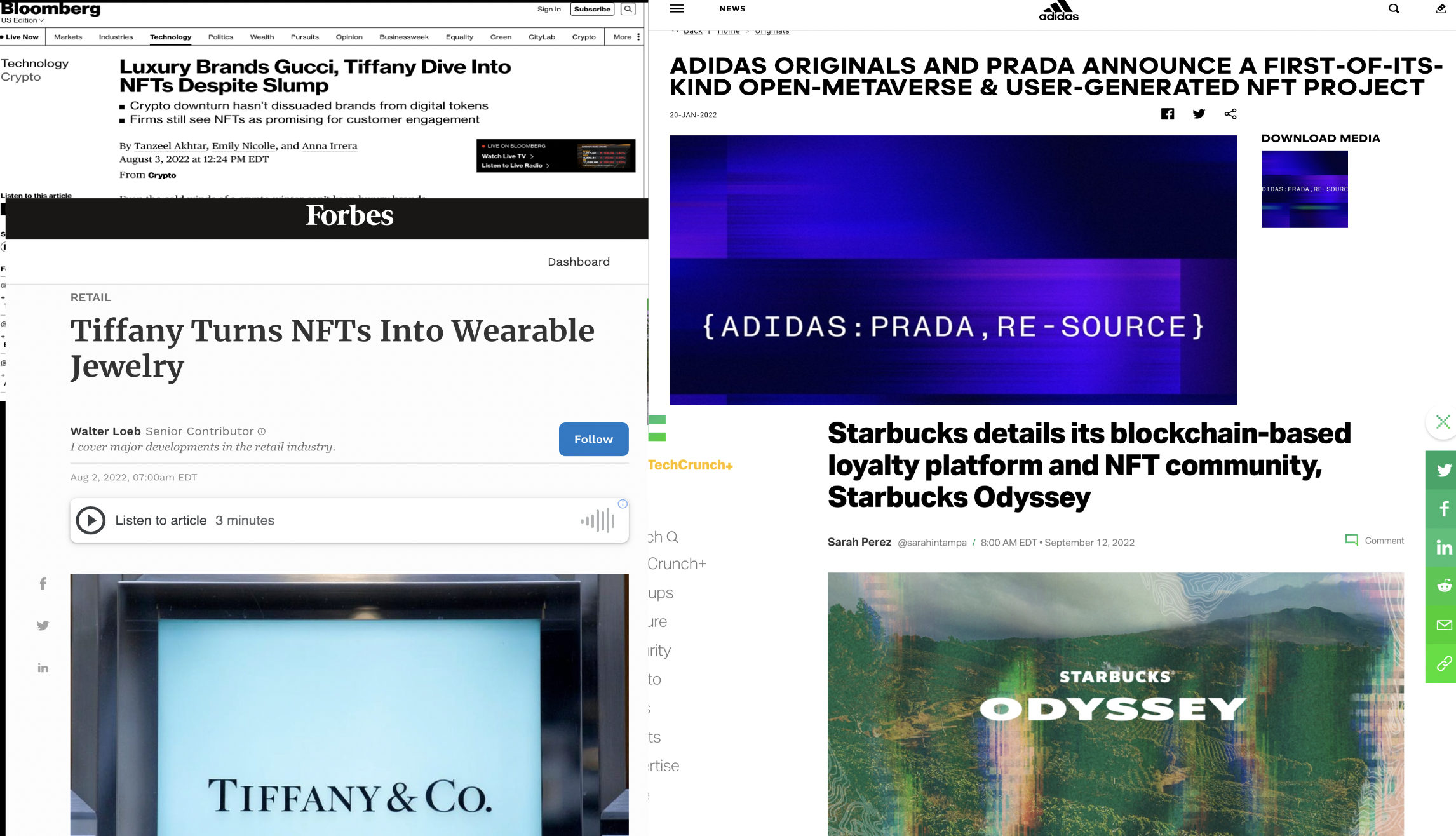The image size is (1456, 836).
Task: Select Technology in the Bloomberg navigation
Action: 170,37
